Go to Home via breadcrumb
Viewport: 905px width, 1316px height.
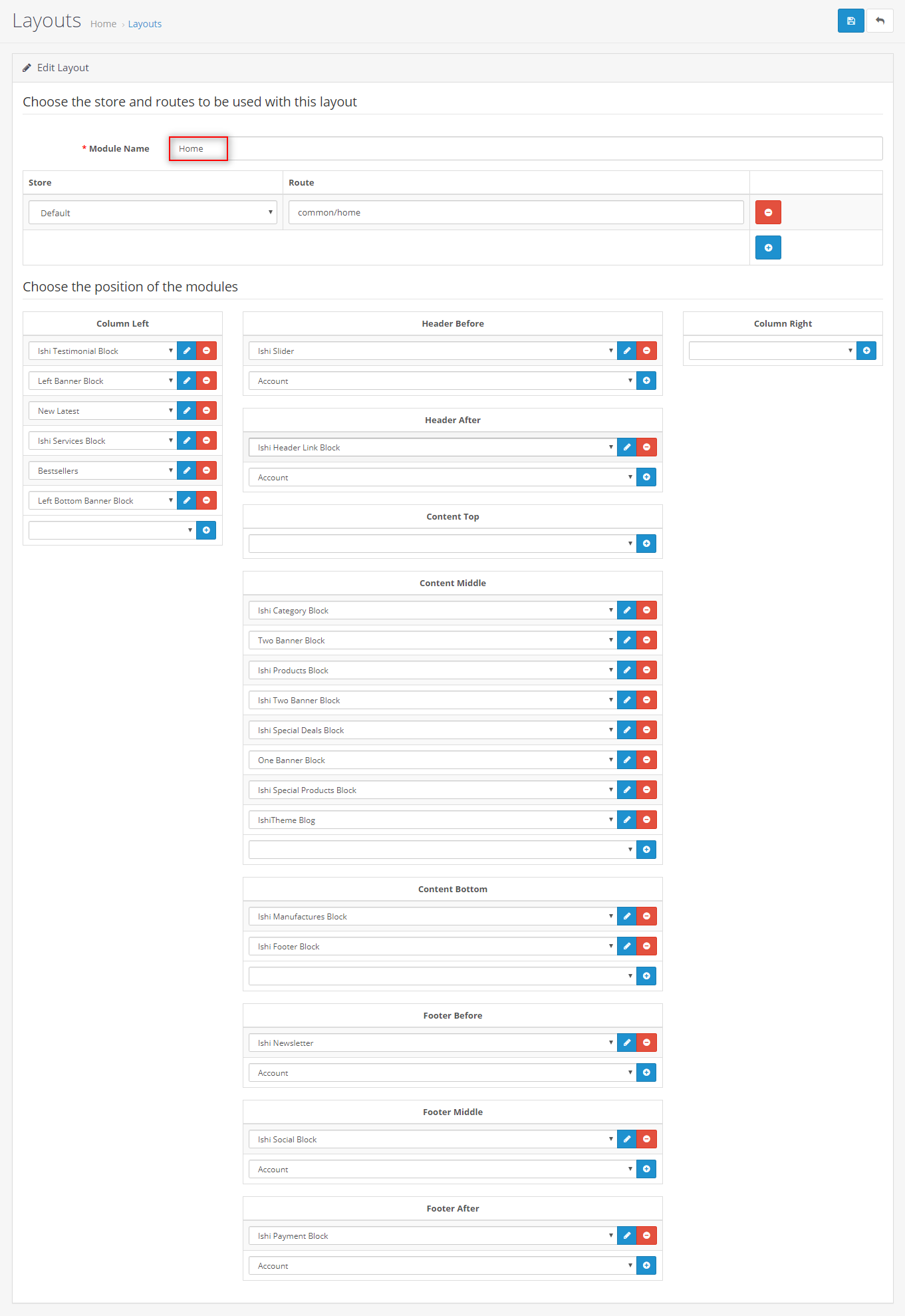pyautogui.click(x=103, y=24)
